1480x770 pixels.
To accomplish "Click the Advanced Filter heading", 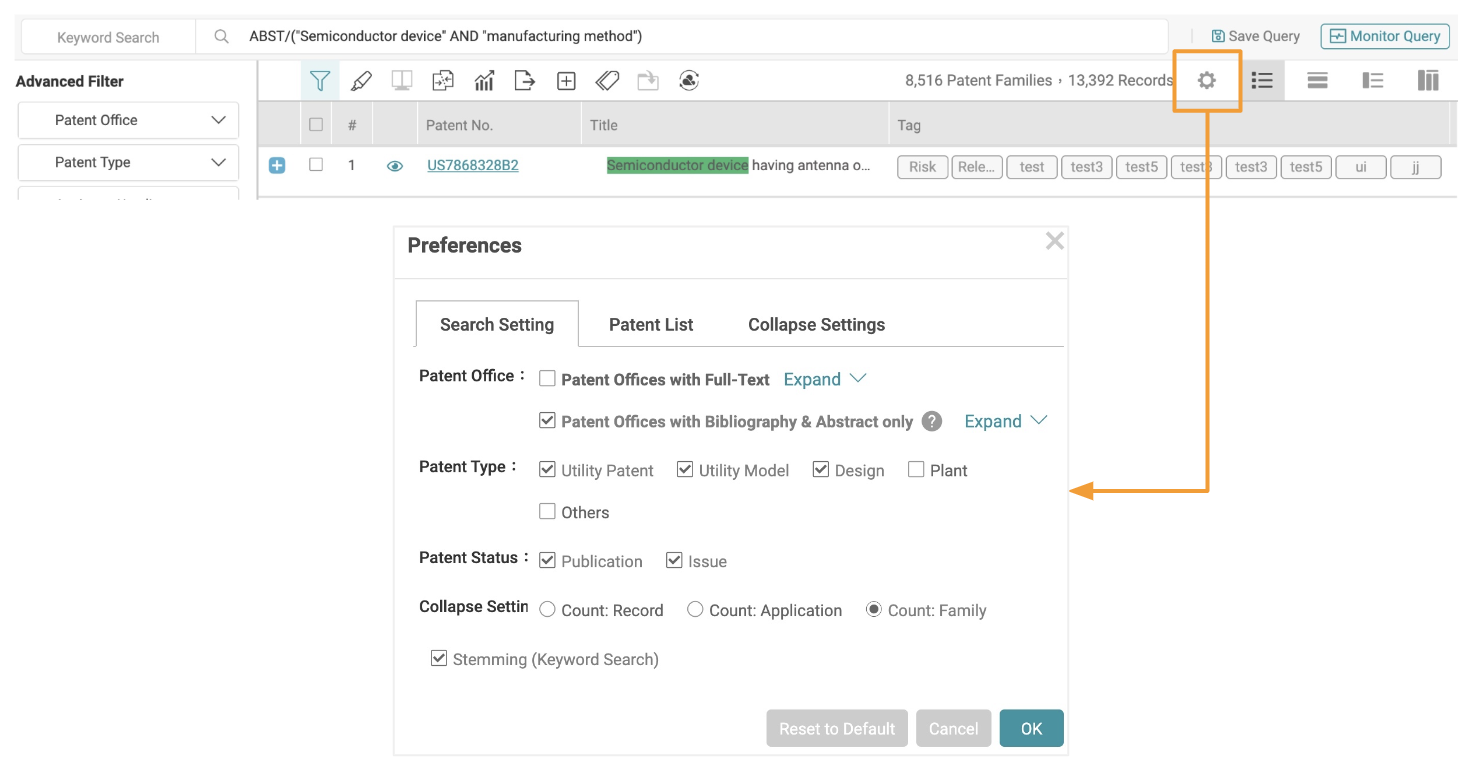I will click(70, 81).
